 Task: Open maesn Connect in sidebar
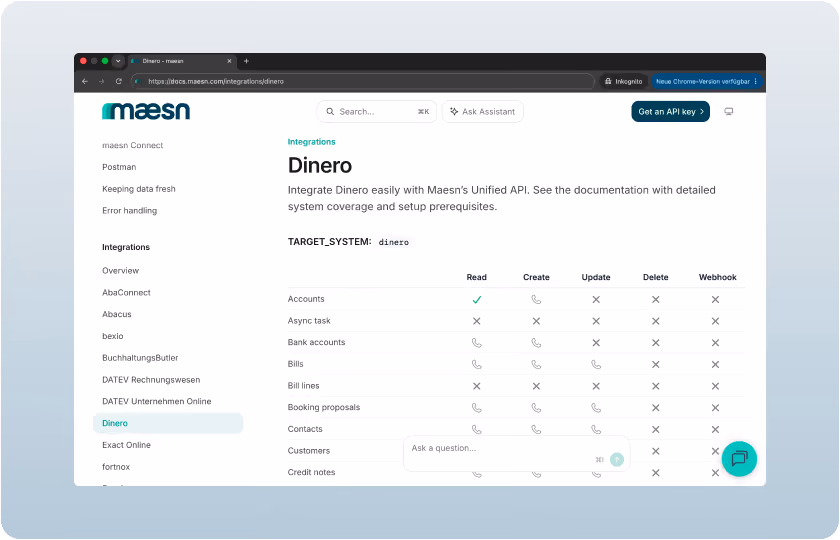coord(132,145)
